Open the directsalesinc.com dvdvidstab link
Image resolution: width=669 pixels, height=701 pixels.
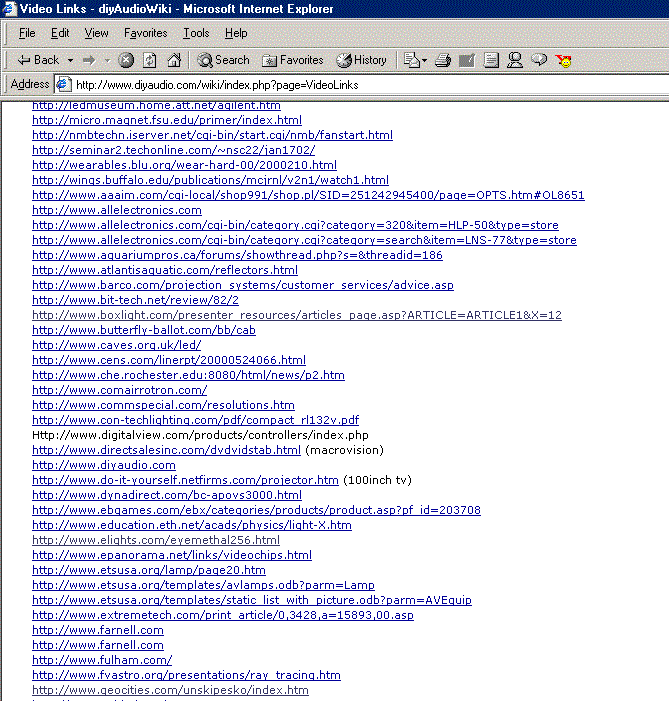pyautogui.click(x=166, y=450)
